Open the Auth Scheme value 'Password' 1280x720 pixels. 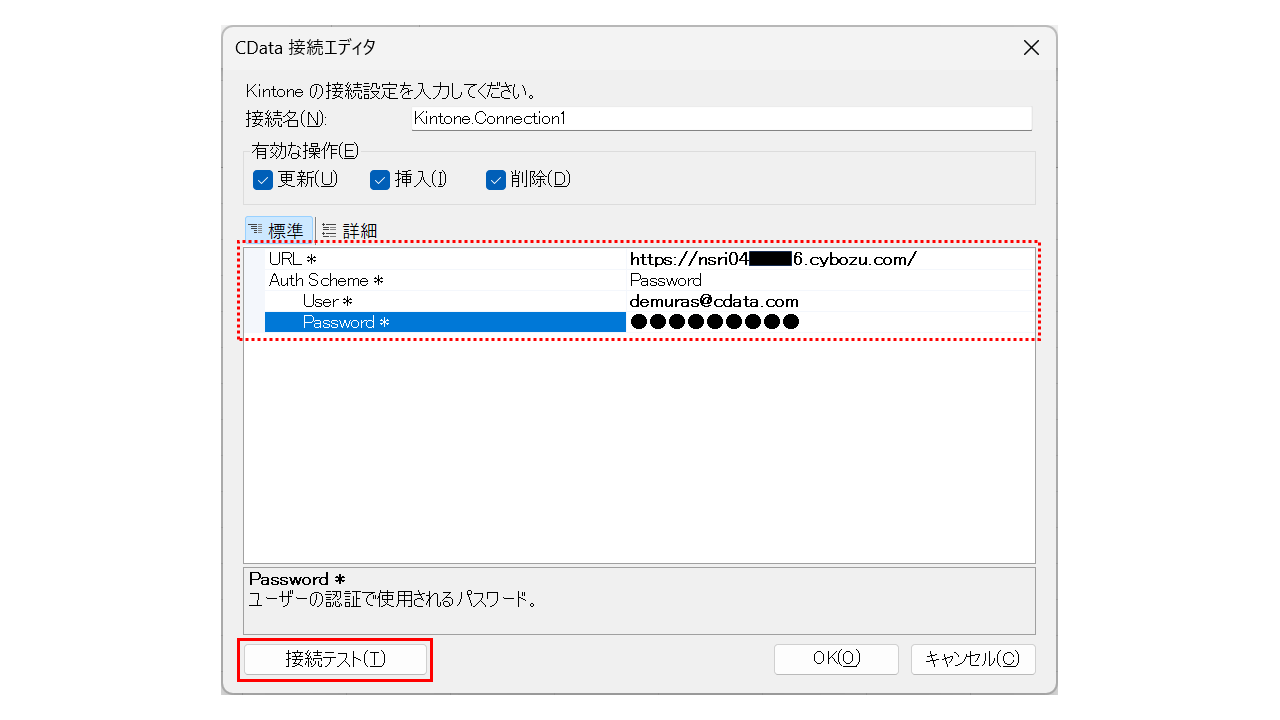830,280
